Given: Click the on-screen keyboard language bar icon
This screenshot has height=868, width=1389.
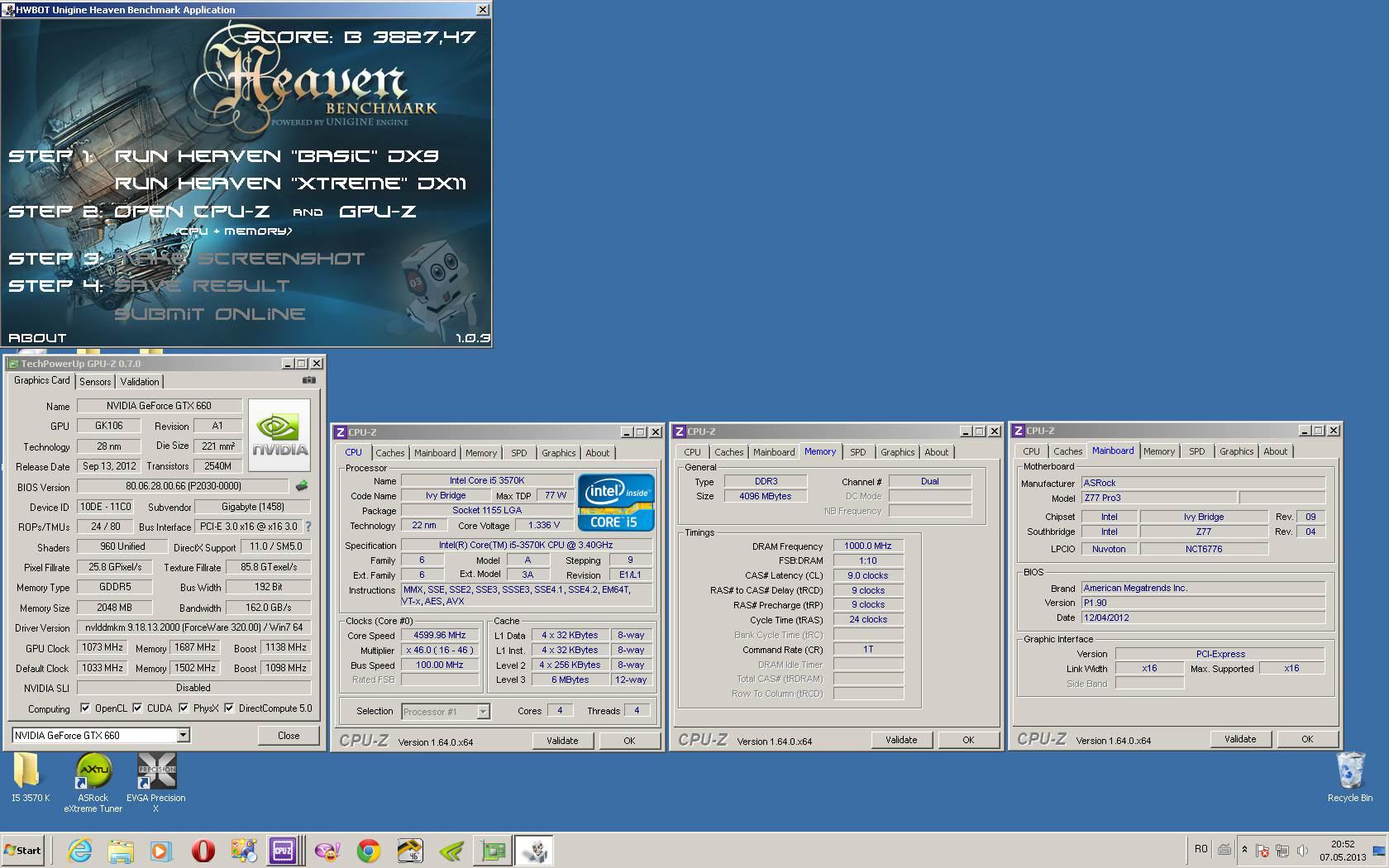Looking at the screenshot, I should (x=1224, y=849).
